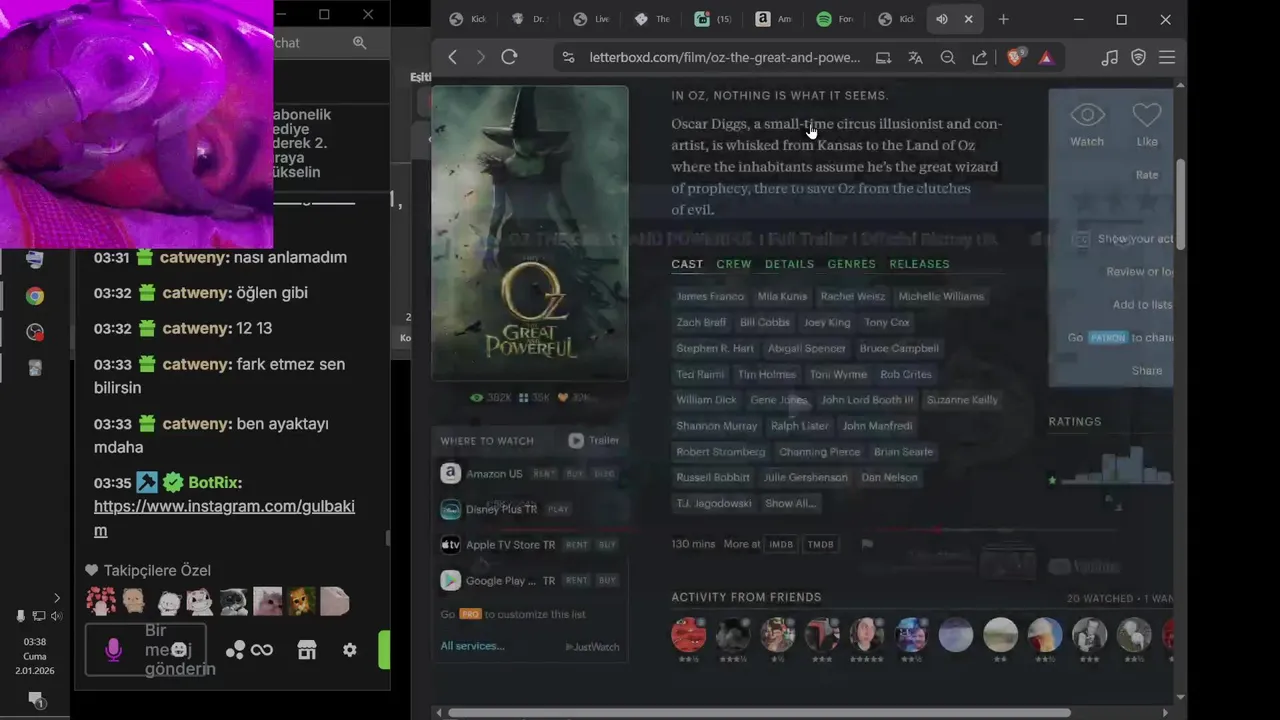1280x720 pixels.
Task: Click the search icon in chat window
Action: point(359,43)
